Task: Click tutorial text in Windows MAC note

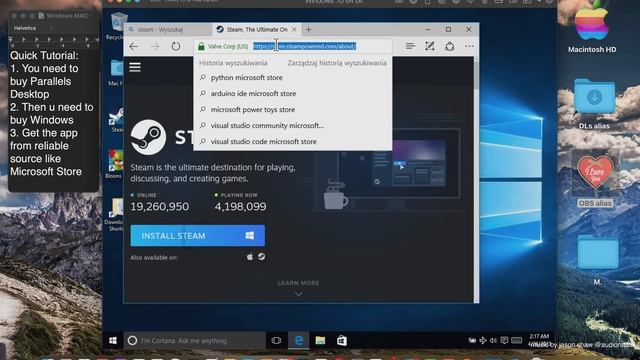Action: [51, 113]
